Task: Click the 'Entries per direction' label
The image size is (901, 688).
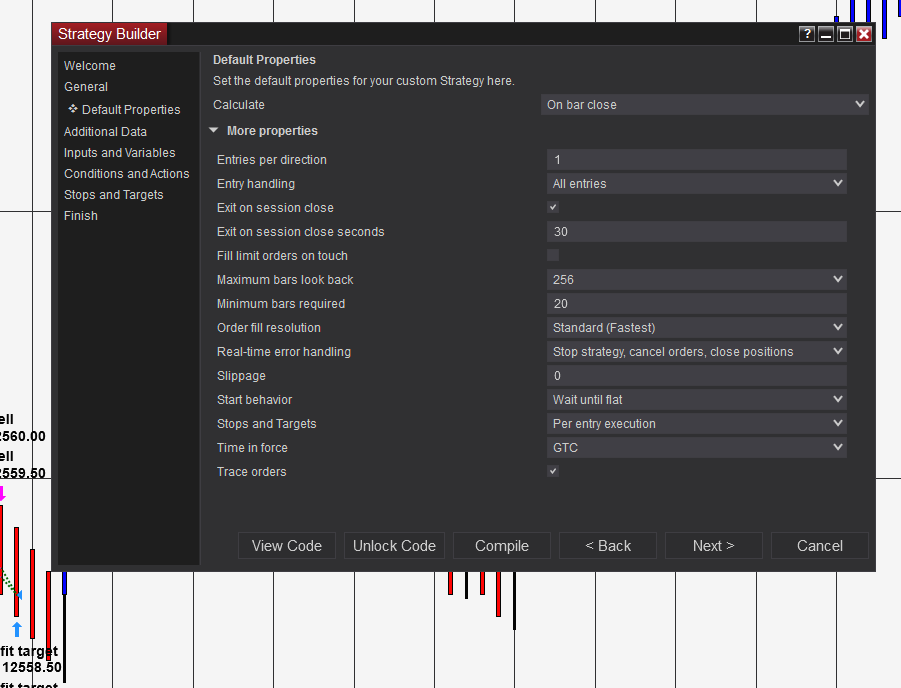Action: pyautogui.click(x=272, y=160)
